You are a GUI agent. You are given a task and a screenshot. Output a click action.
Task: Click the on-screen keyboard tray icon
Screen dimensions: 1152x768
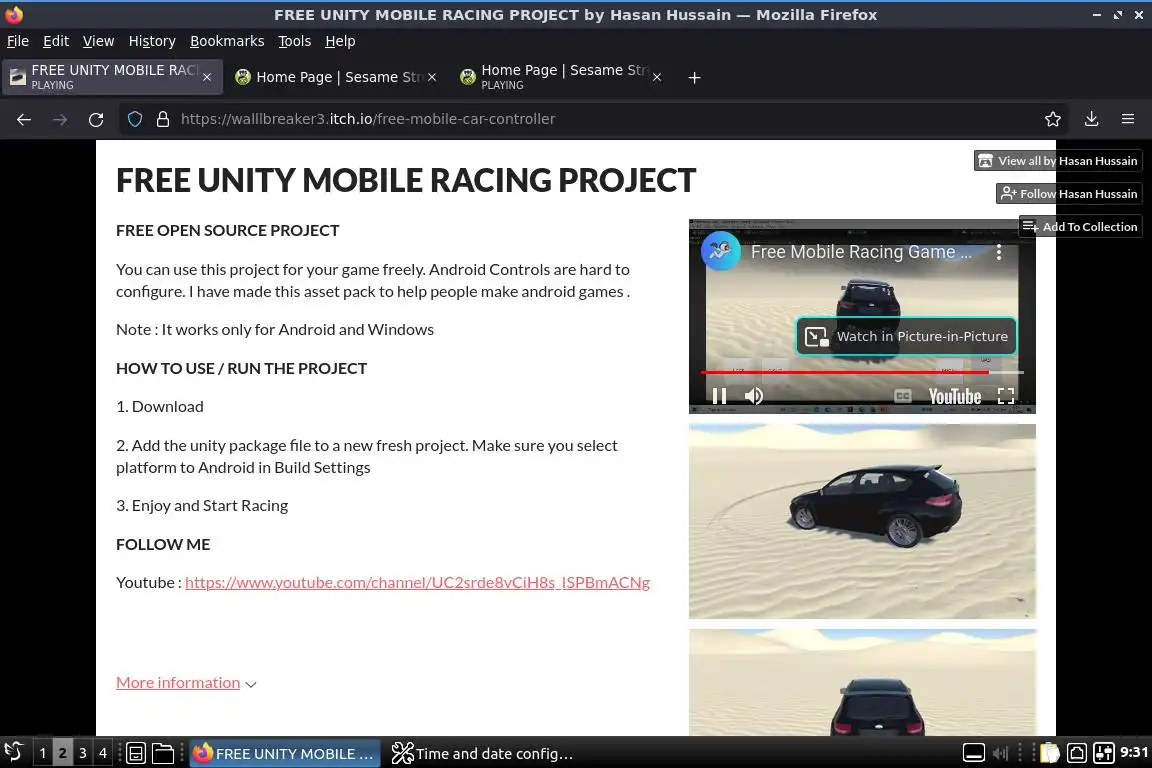coord(974,753)
